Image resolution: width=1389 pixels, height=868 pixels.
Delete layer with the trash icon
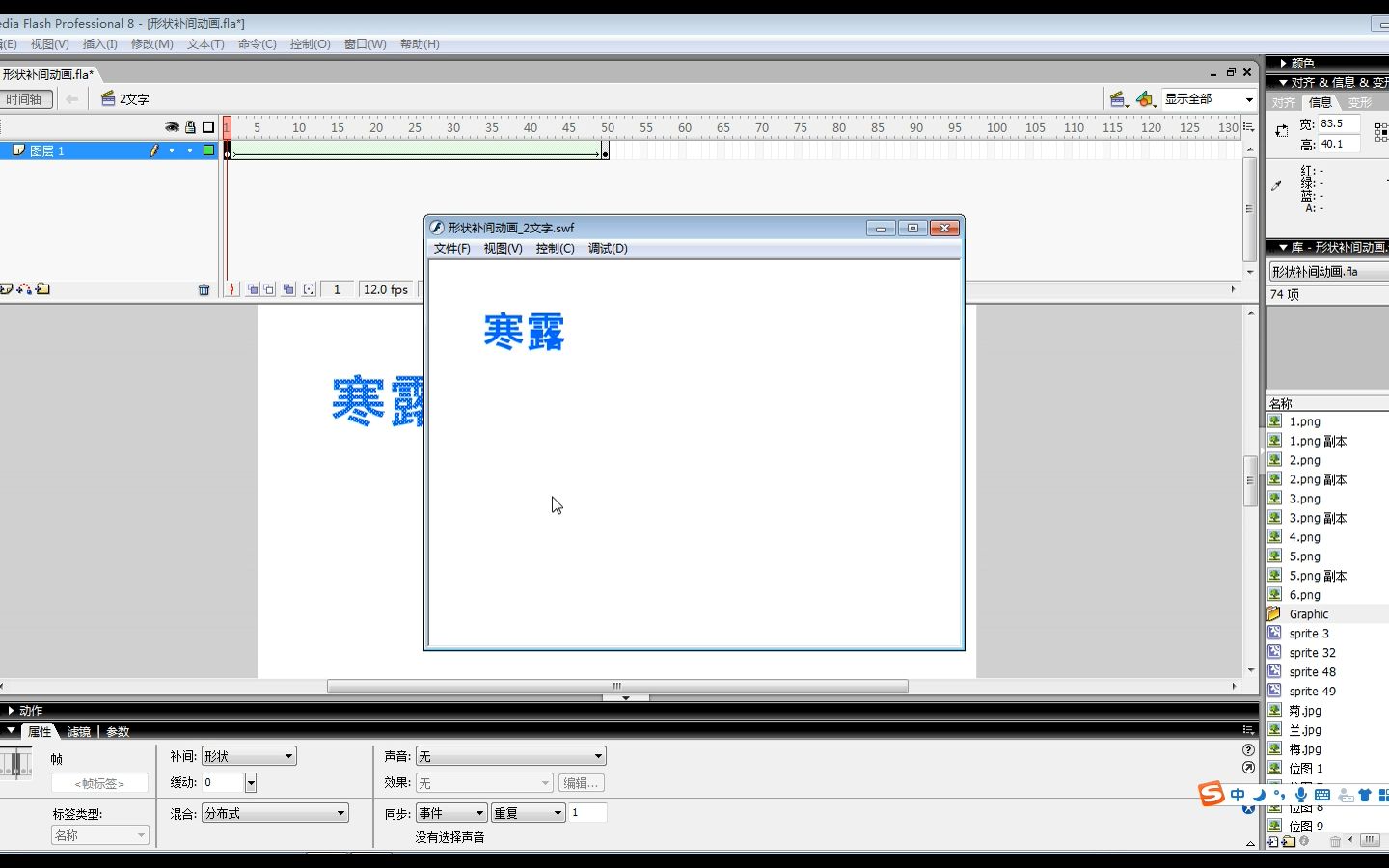click(x=204, y=289)
